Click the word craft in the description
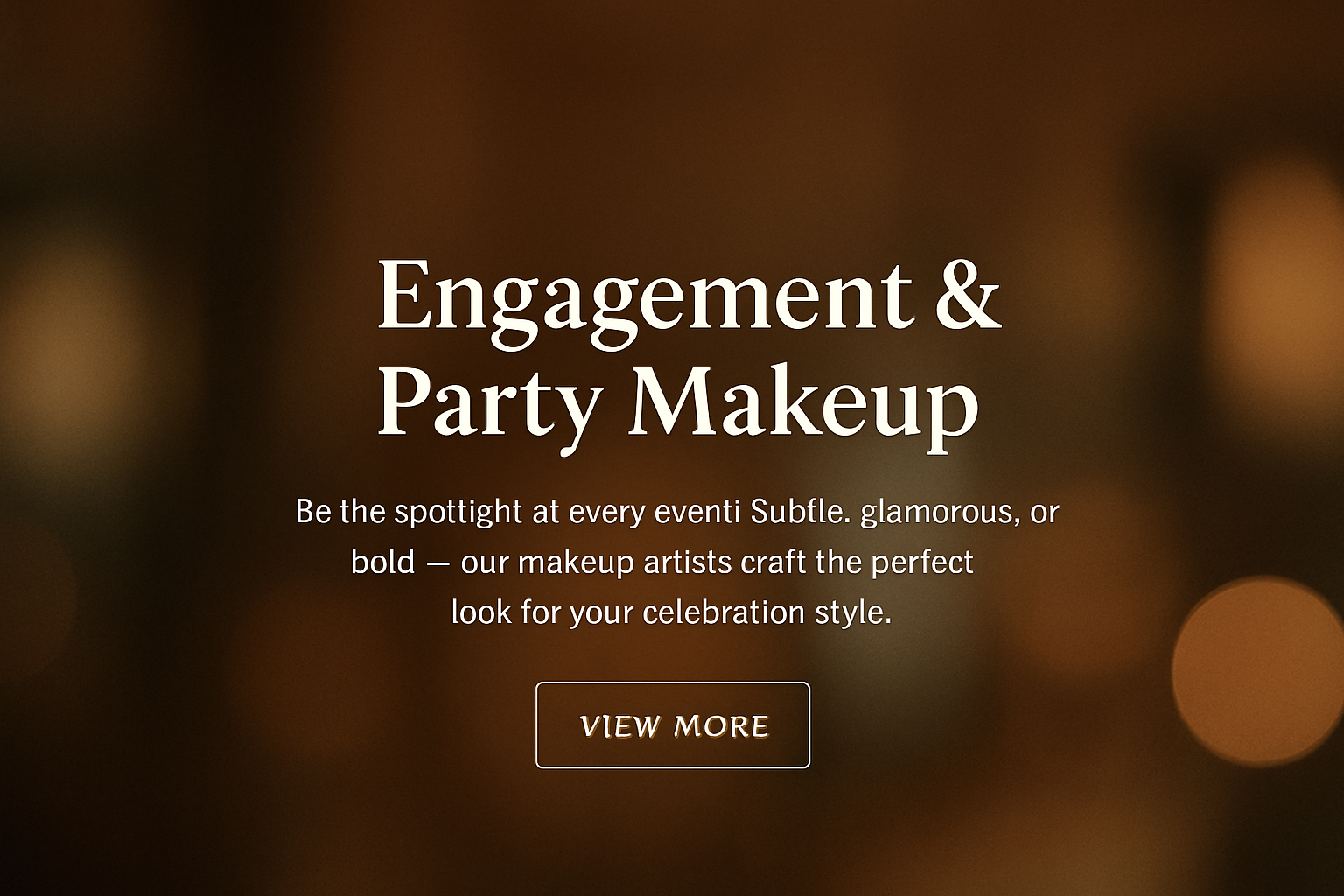The height and width of the screenshot is (896, 1344). tap(773, 562)
